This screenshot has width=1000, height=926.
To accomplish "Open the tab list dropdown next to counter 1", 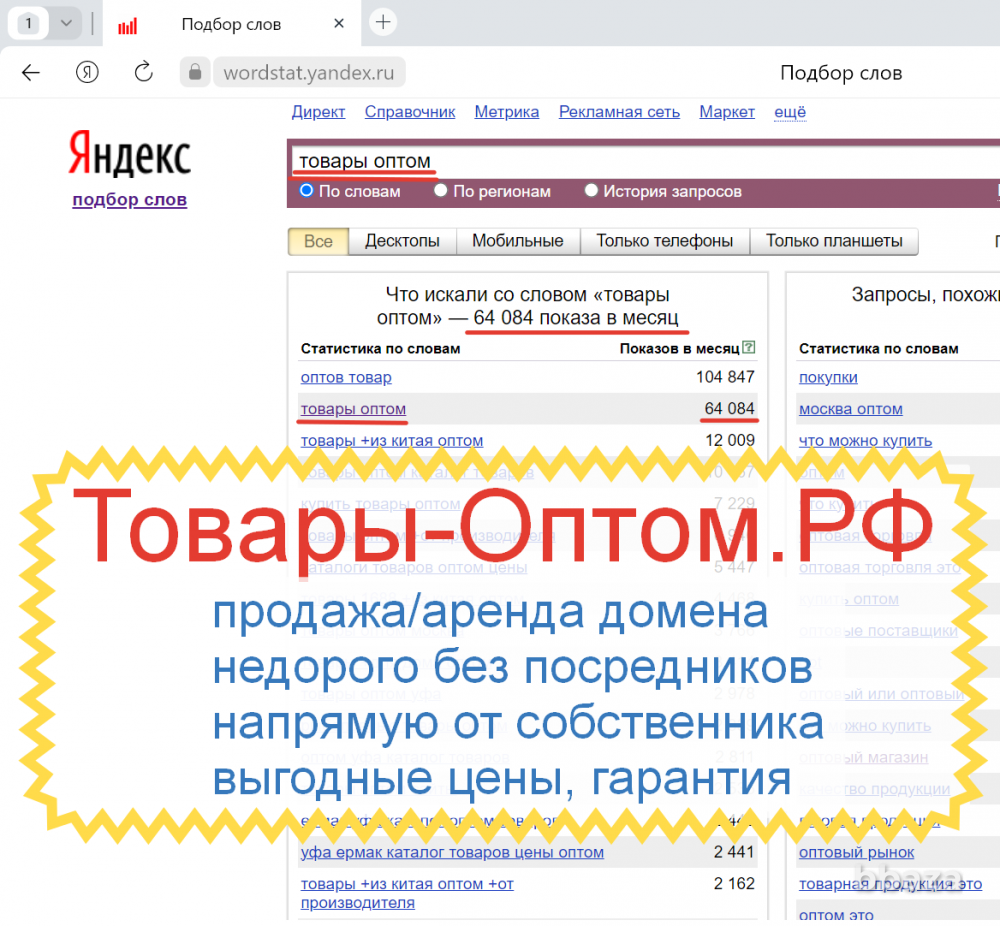I will click(65, 22).
